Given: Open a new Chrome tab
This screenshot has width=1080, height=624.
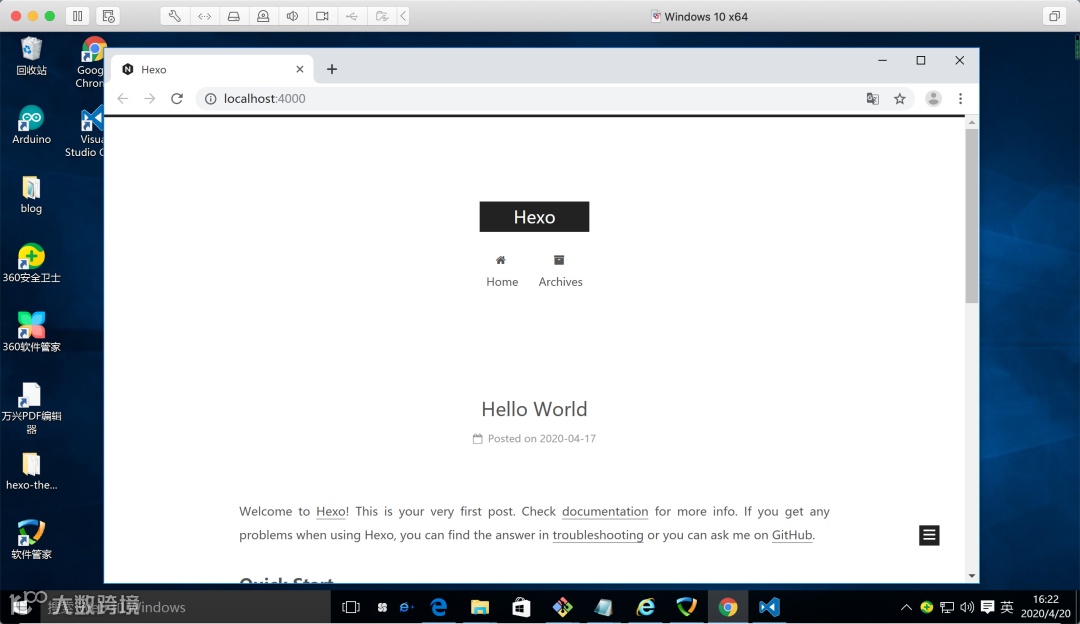Looking at the screenshot, I should pos(331,69).
